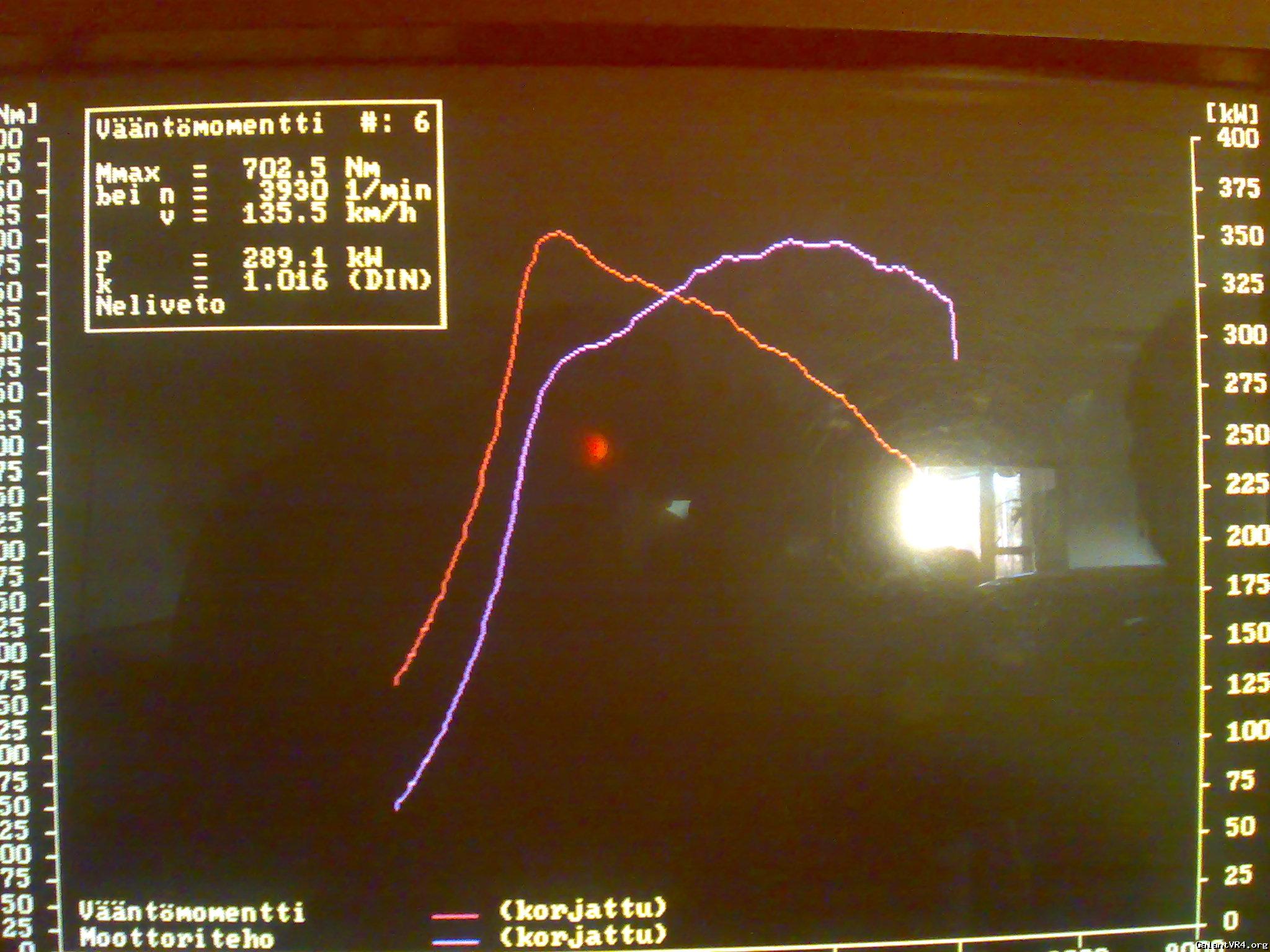Click the 200 tick on kW axis
1270x952 pixels.
pyautogui.click(x=1246, y=535)
